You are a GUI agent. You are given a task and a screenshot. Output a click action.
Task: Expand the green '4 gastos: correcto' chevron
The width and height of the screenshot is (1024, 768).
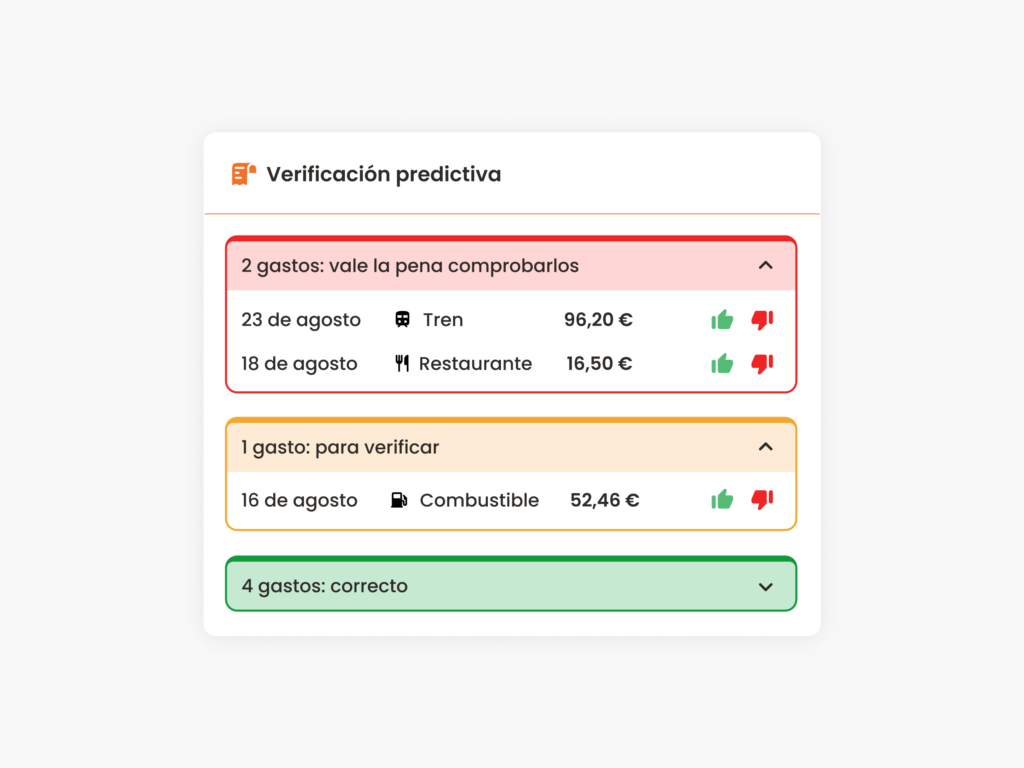tap(765, 586)
